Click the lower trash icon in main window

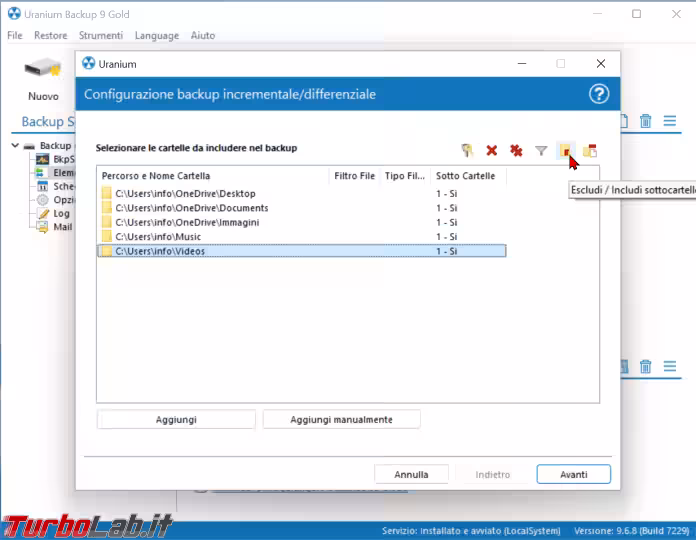click(x=645, y=367)
